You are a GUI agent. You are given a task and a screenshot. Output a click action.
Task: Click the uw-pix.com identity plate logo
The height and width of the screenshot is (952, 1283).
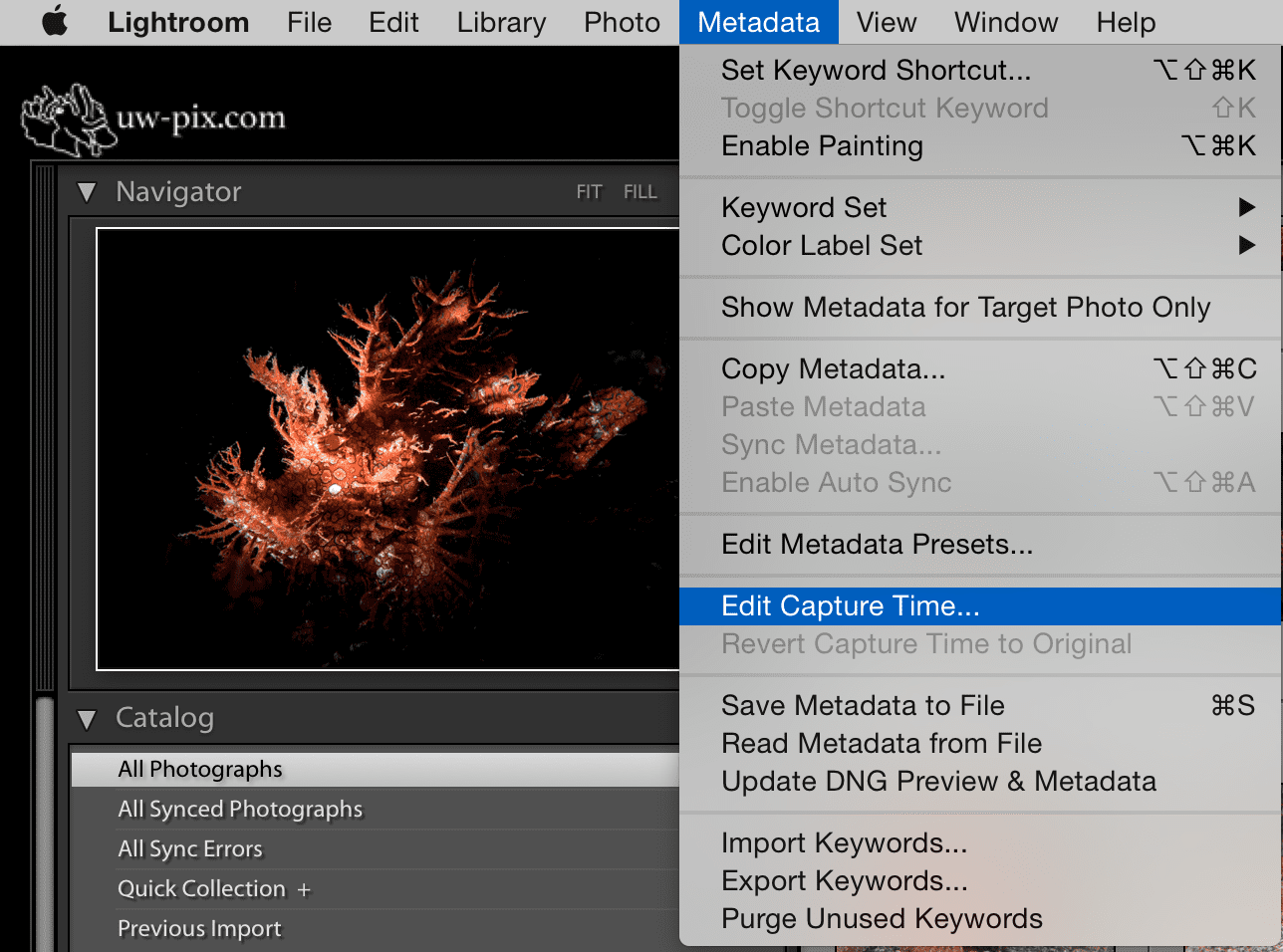pyautogui.click(x=153, y=119)
